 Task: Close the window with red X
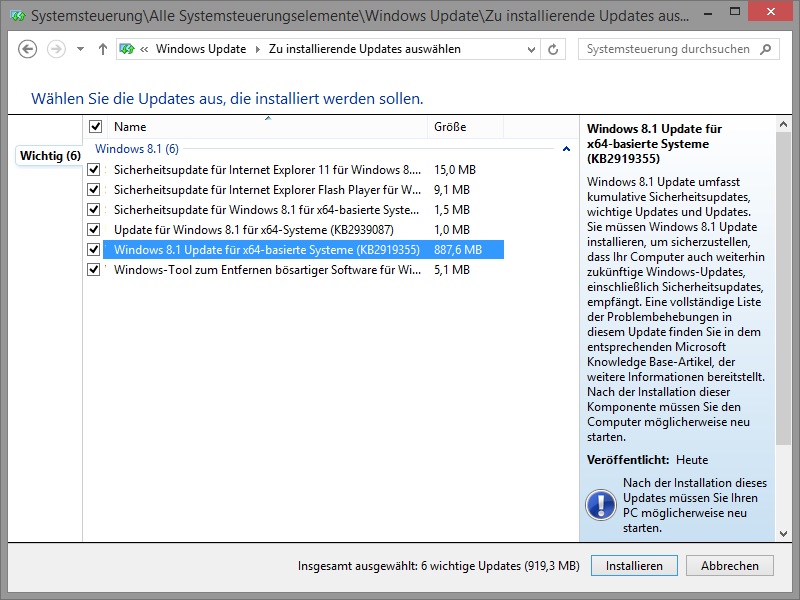pos(771,11)
